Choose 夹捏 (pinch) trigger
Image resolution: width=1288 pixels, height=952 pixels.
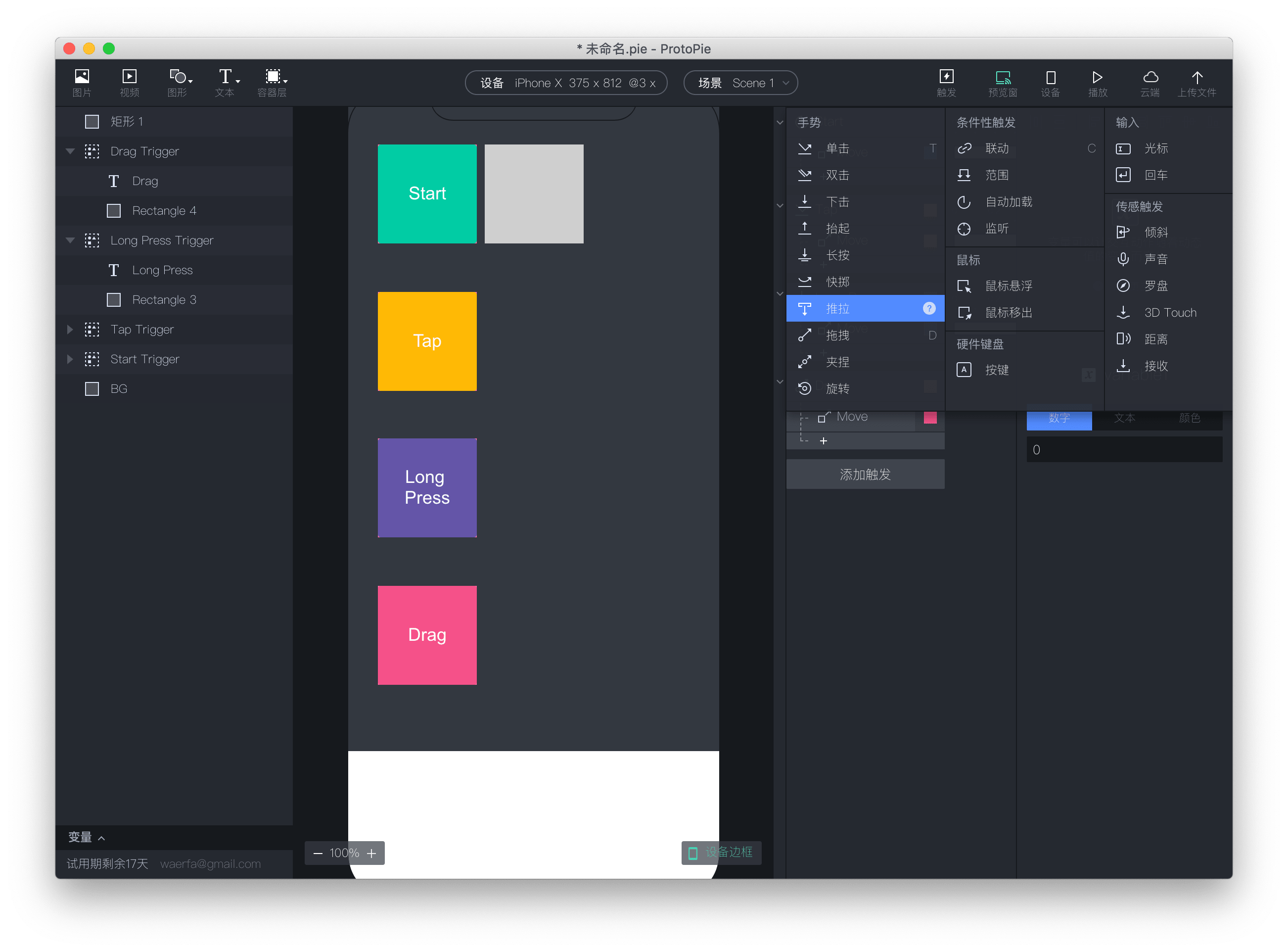pyautogui.click(x=865, y=363)
